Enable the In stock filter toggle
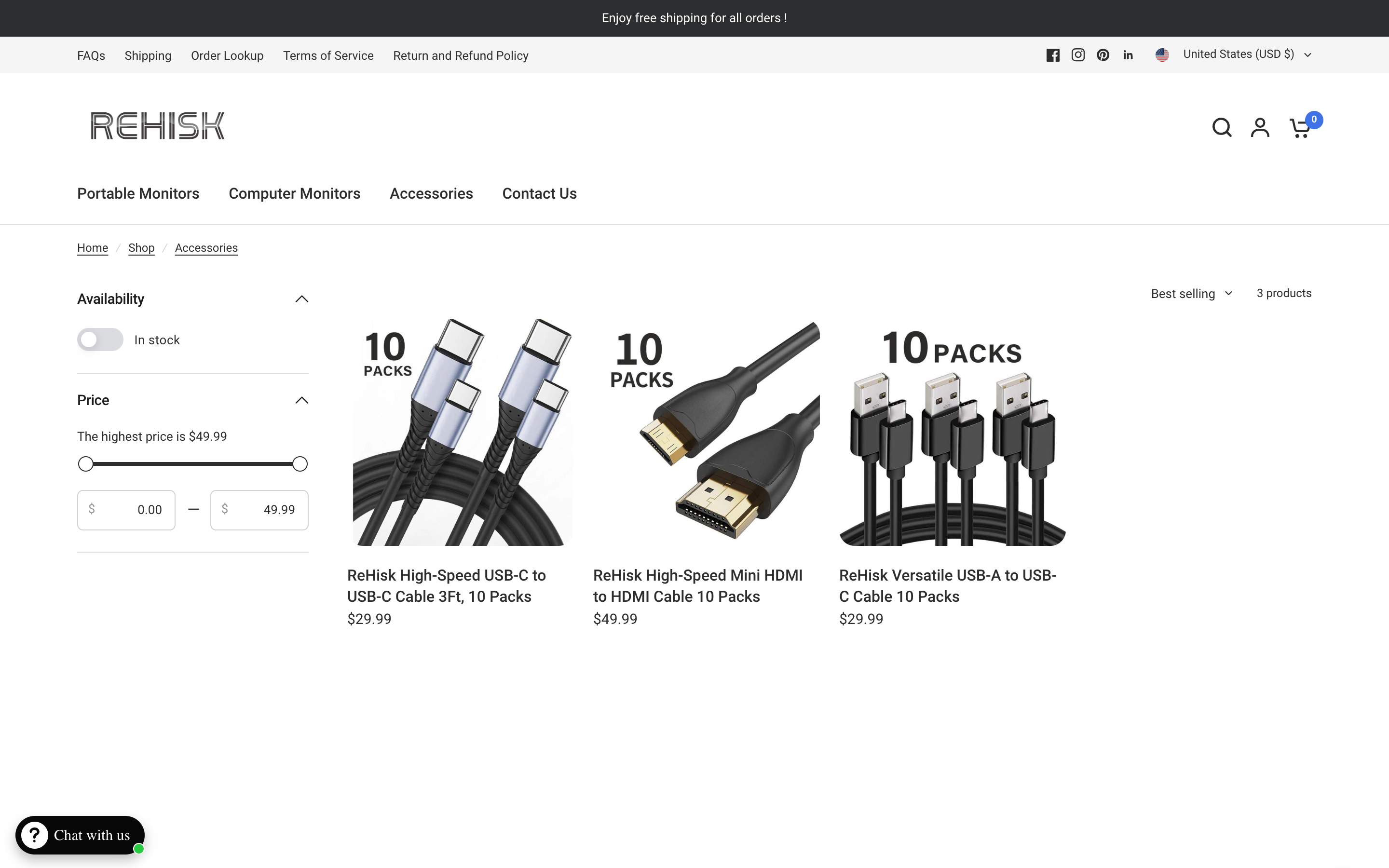 tap(100, 339)
